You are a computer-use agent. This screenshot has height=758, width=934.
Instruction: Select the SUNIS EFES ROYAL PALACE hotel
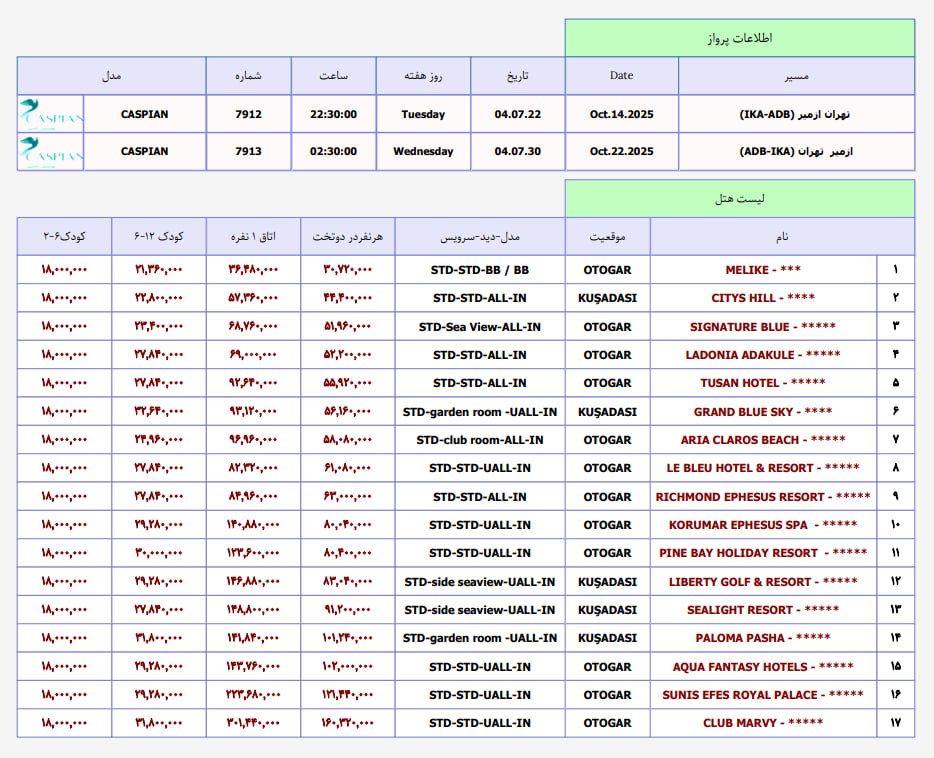coord(763,695)
